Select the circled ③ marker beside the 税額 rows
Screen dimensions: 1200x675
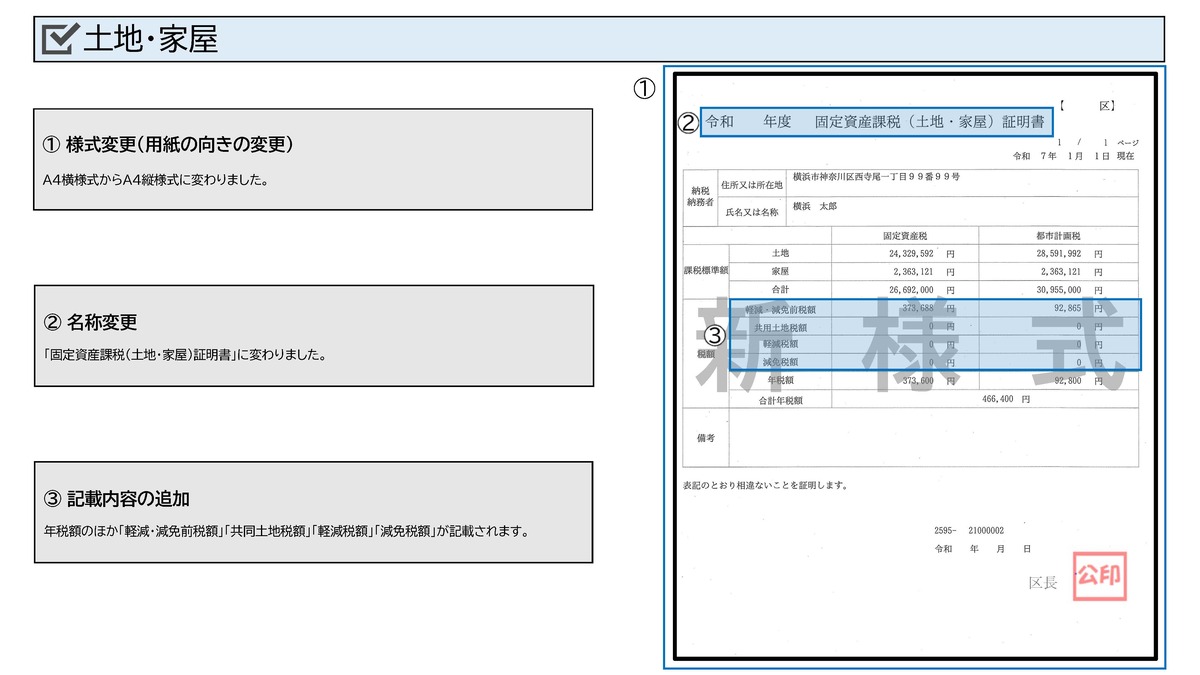click(714, 336)
